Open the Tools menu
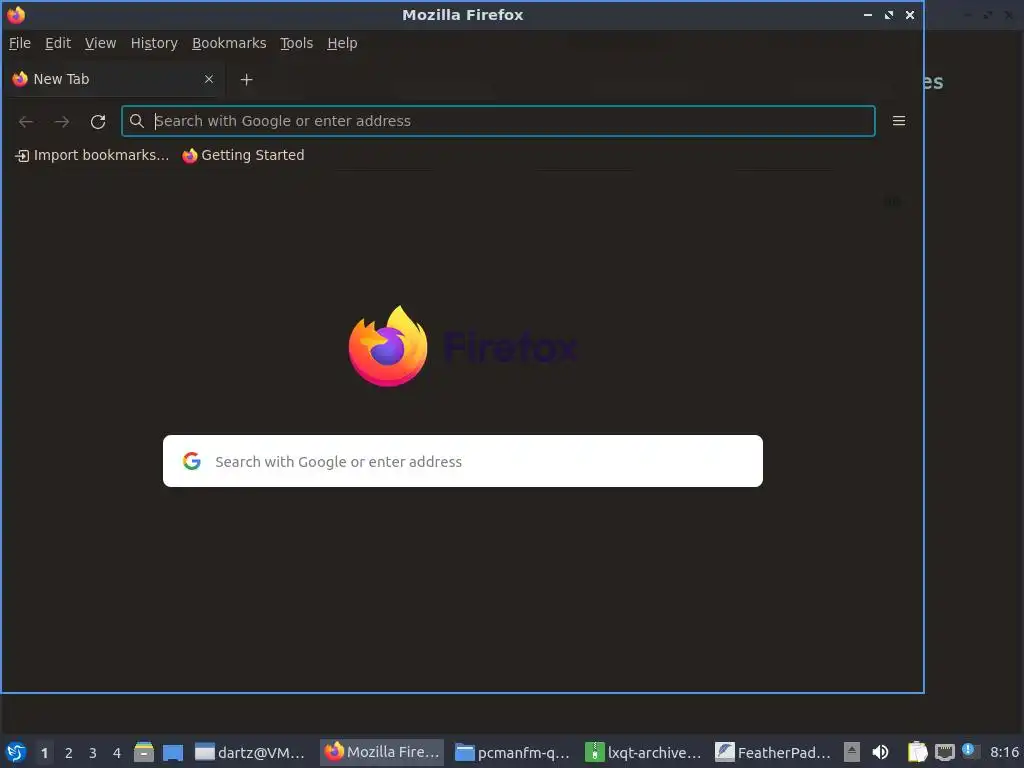Image resolution: width=1024 pixels, height=768 pixels. coord(296,43)
